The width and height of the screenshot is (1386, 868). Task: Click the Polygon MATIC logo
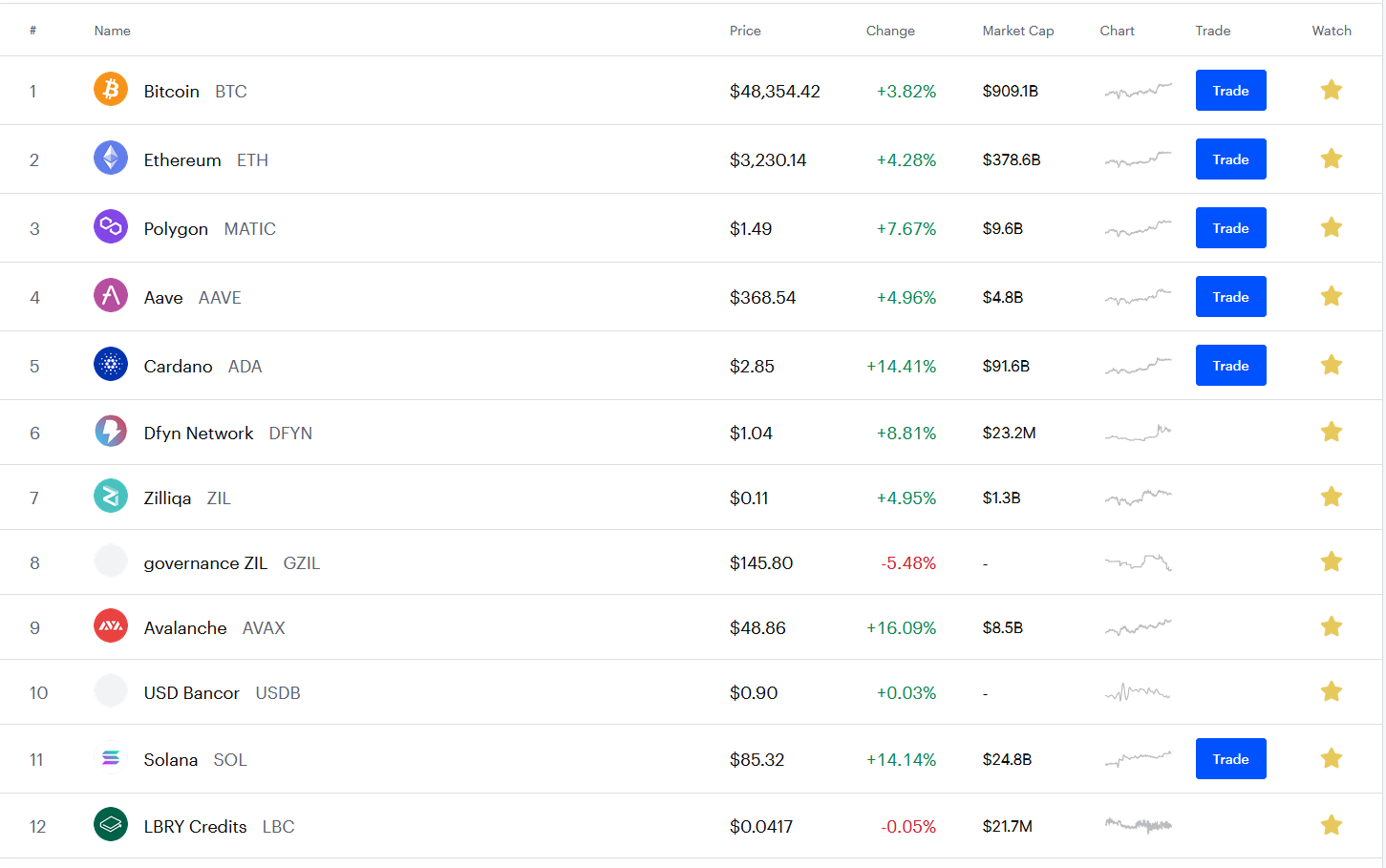111,226
